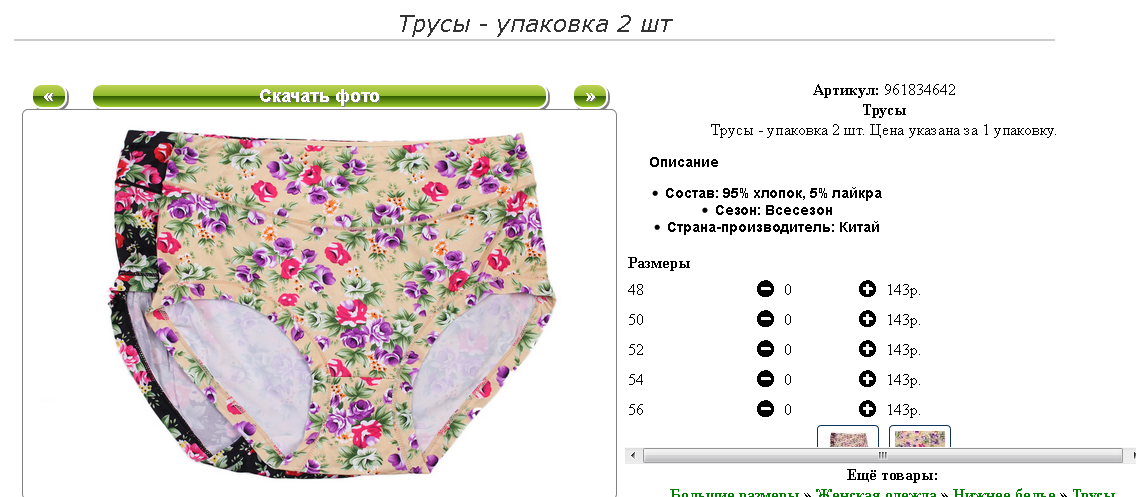Screen dimensions: 1136x497
Task: Decrease quantity for size 54
Action: coord(765,379)
